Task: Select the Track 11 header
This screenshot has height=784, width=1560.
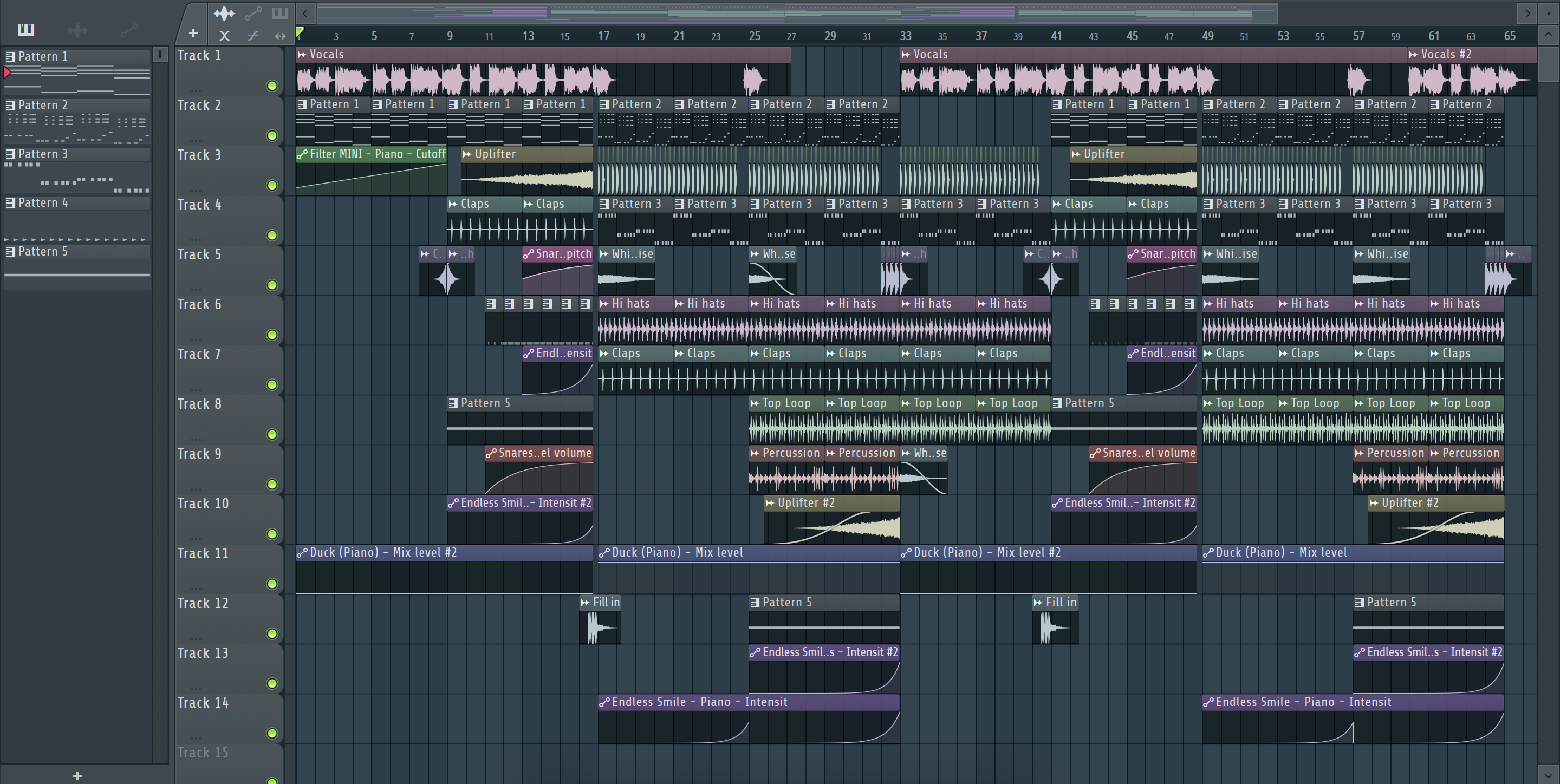Action: 229,569
